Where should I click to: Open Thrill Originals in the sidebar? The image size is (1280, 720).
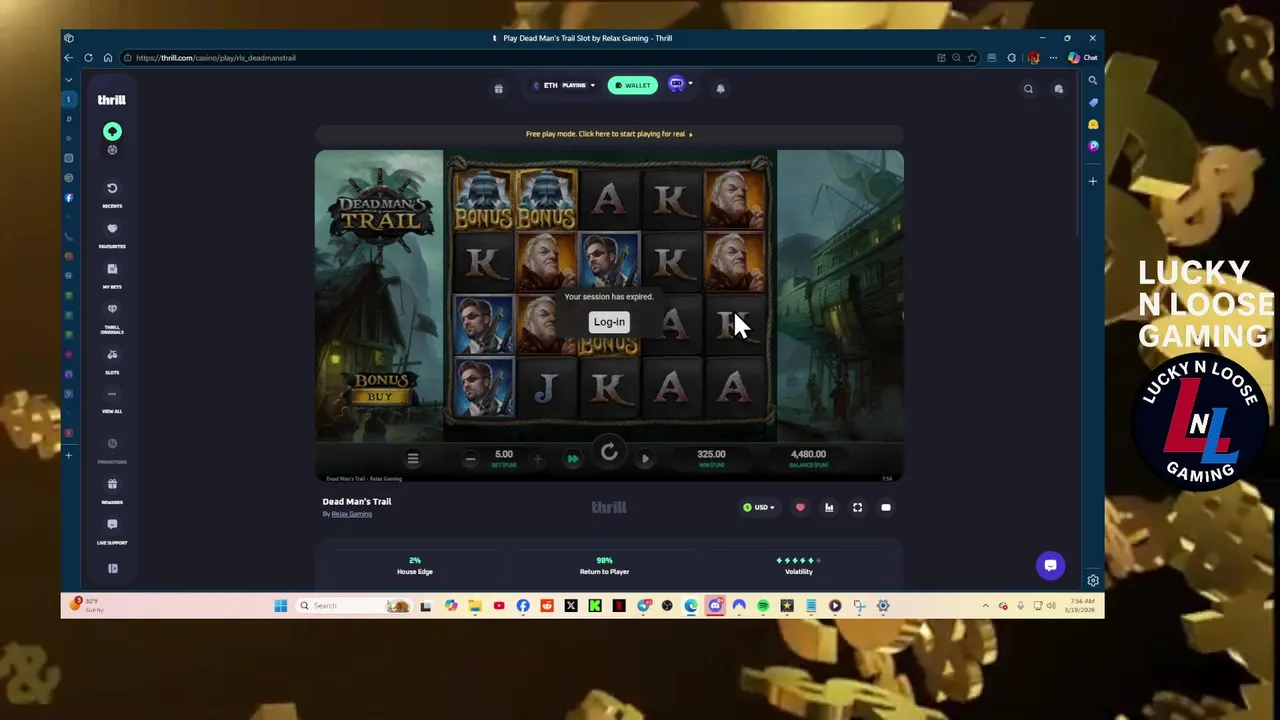pos(112,316)
